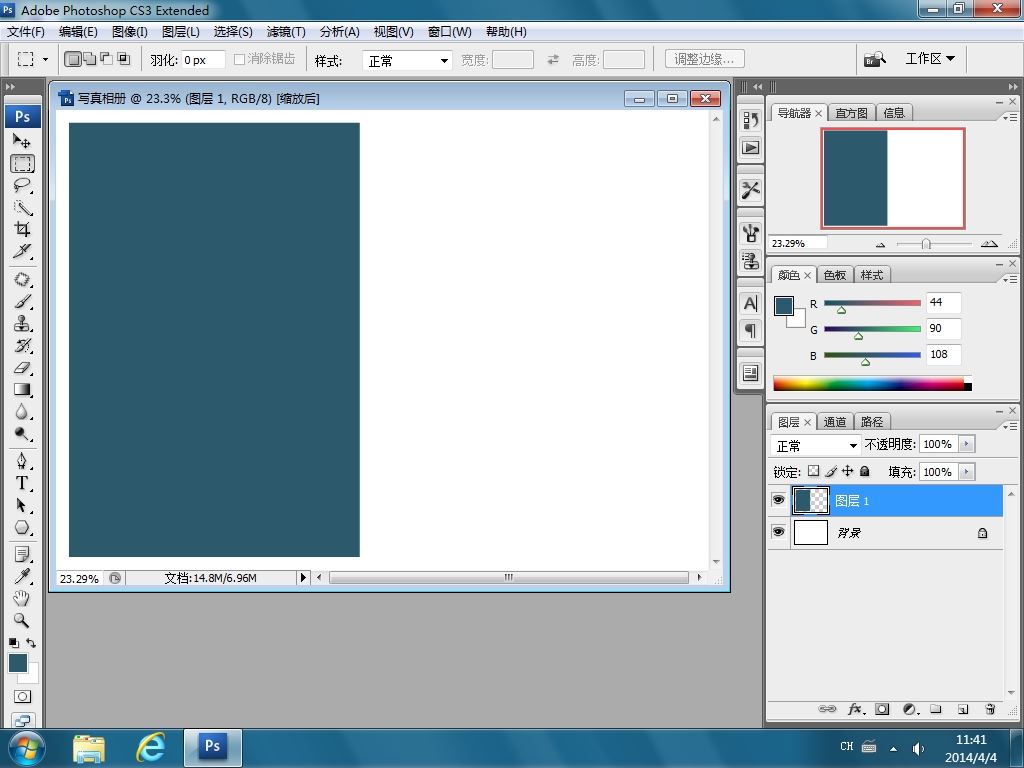Viewport: 1024px width, 768px height.
Task: Add a layer style via fx icon
Action: (x=856, y=709)
